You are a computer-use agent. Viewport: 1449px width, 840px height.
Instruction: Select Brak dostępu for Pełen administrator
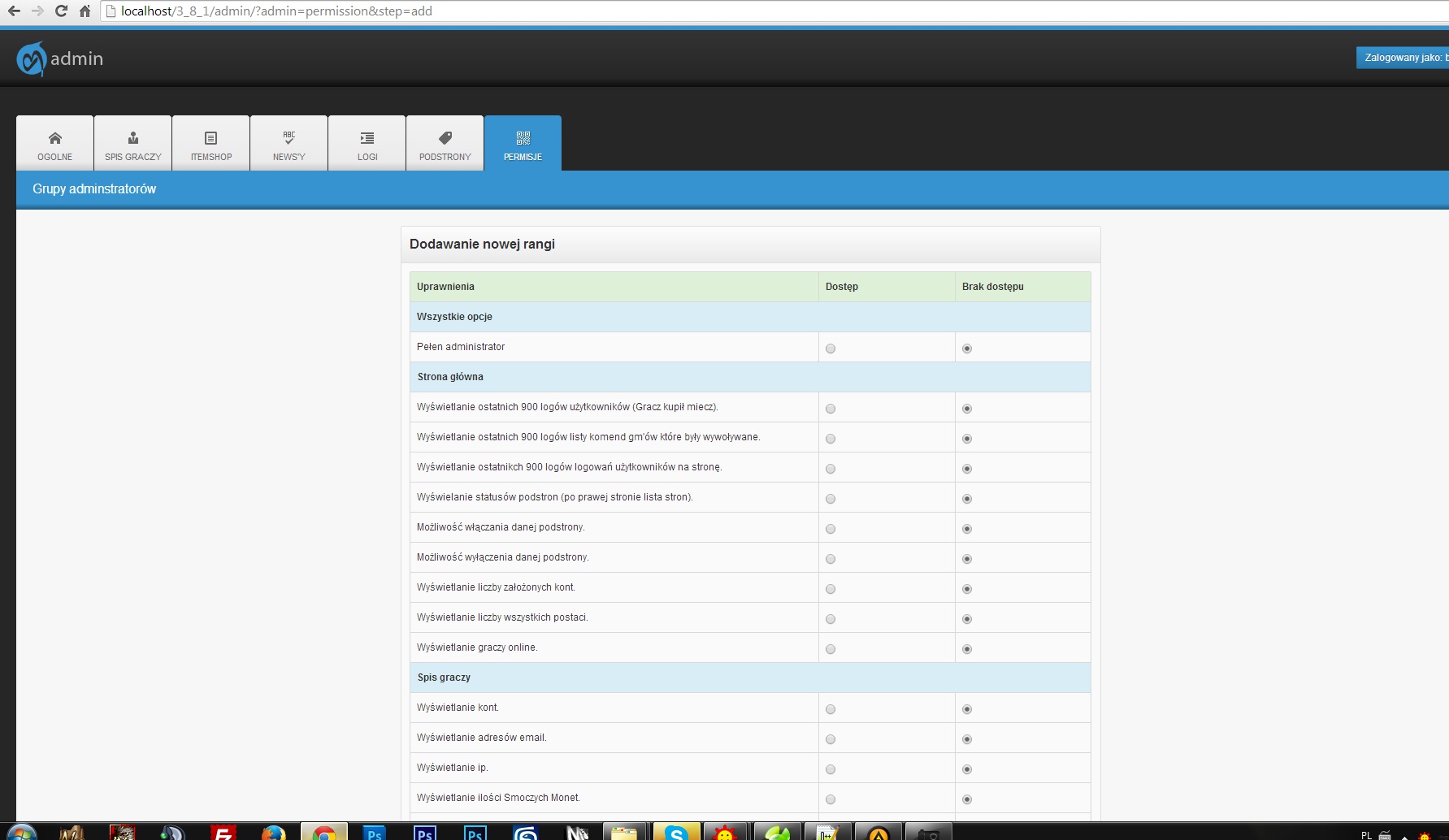pyautogui.click(x=967, y=349)
